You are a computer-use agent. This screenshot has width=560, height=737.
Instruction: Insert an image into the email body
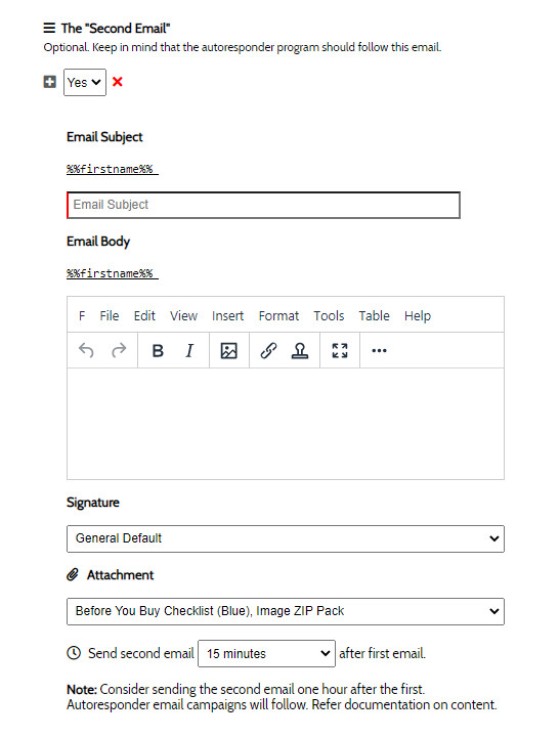click(x=229, y=351)
